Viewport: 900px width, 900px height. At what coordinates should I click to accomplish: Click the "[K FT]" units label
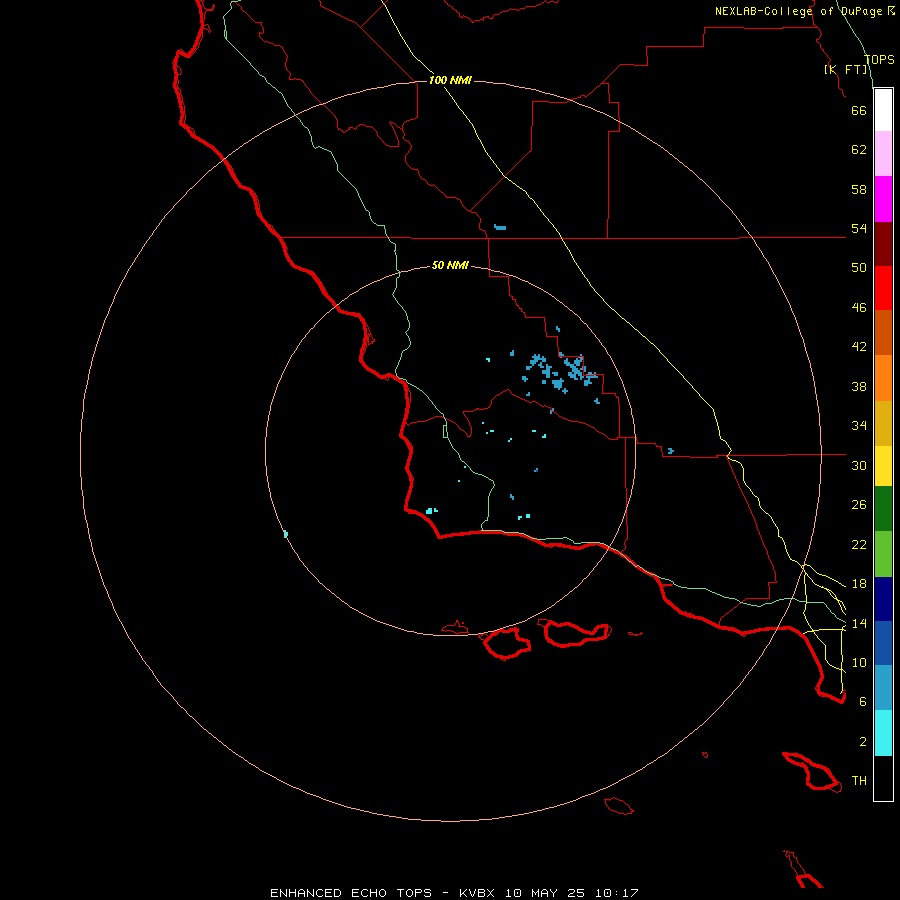pos(846,69)
